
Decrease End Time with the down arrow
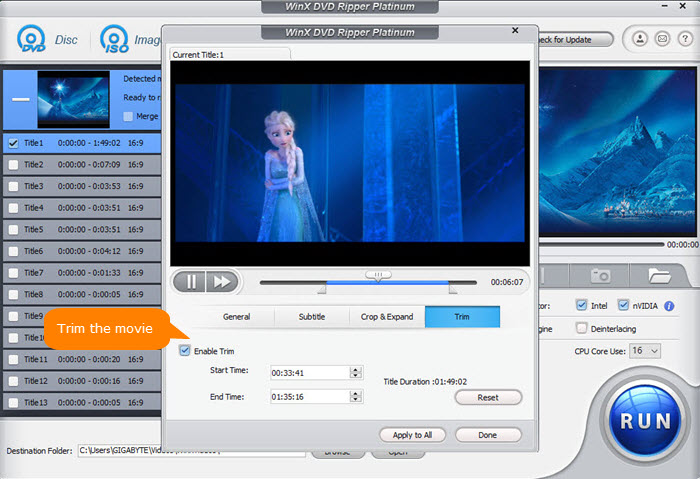[x=355, y=400]
